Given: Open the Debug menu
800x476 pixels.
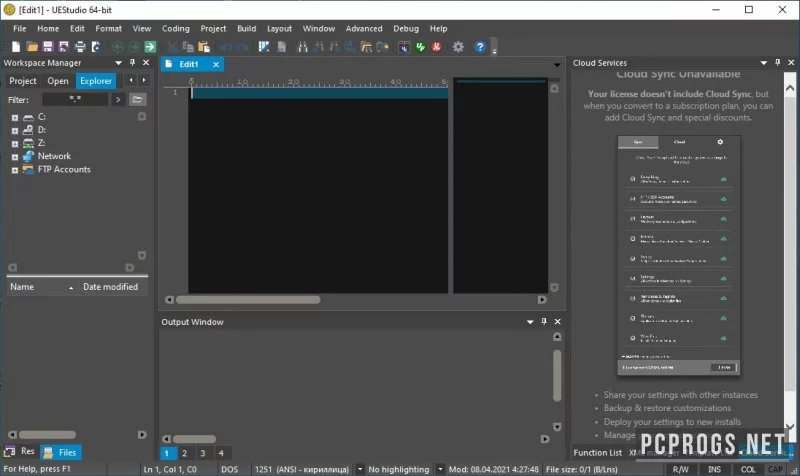Looking at the screenshot, I should 406,29.
